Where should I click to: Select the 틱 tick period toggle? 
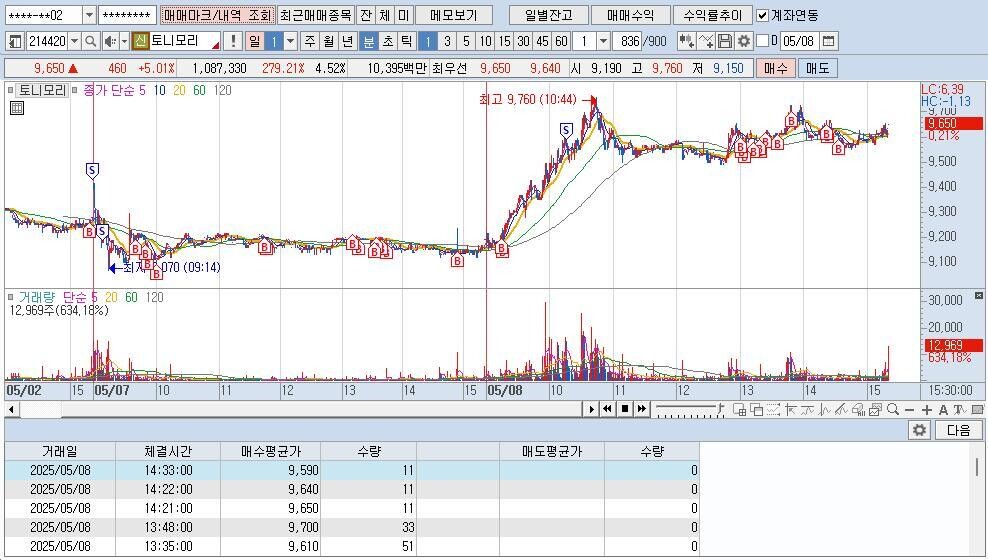[x=406, y=42]
